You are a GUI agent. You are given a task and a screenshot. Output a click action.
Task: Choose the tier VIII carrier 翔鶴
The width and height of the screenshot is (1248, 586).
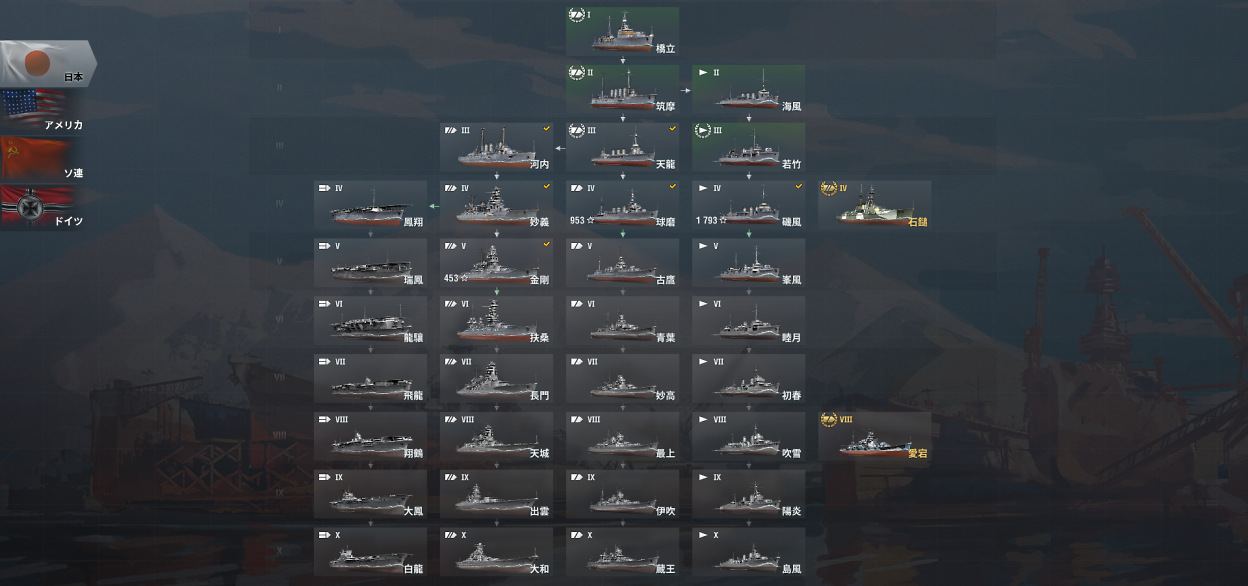click(x=370, y=437)
